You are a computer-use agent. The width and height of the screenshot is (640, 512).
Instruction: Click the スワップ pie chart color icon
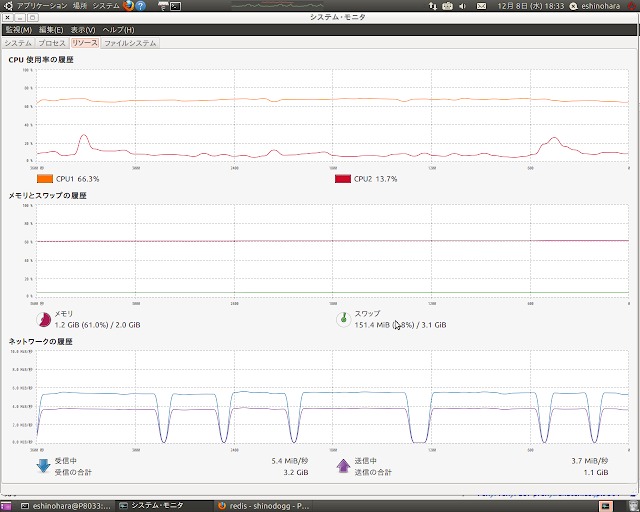343,319
